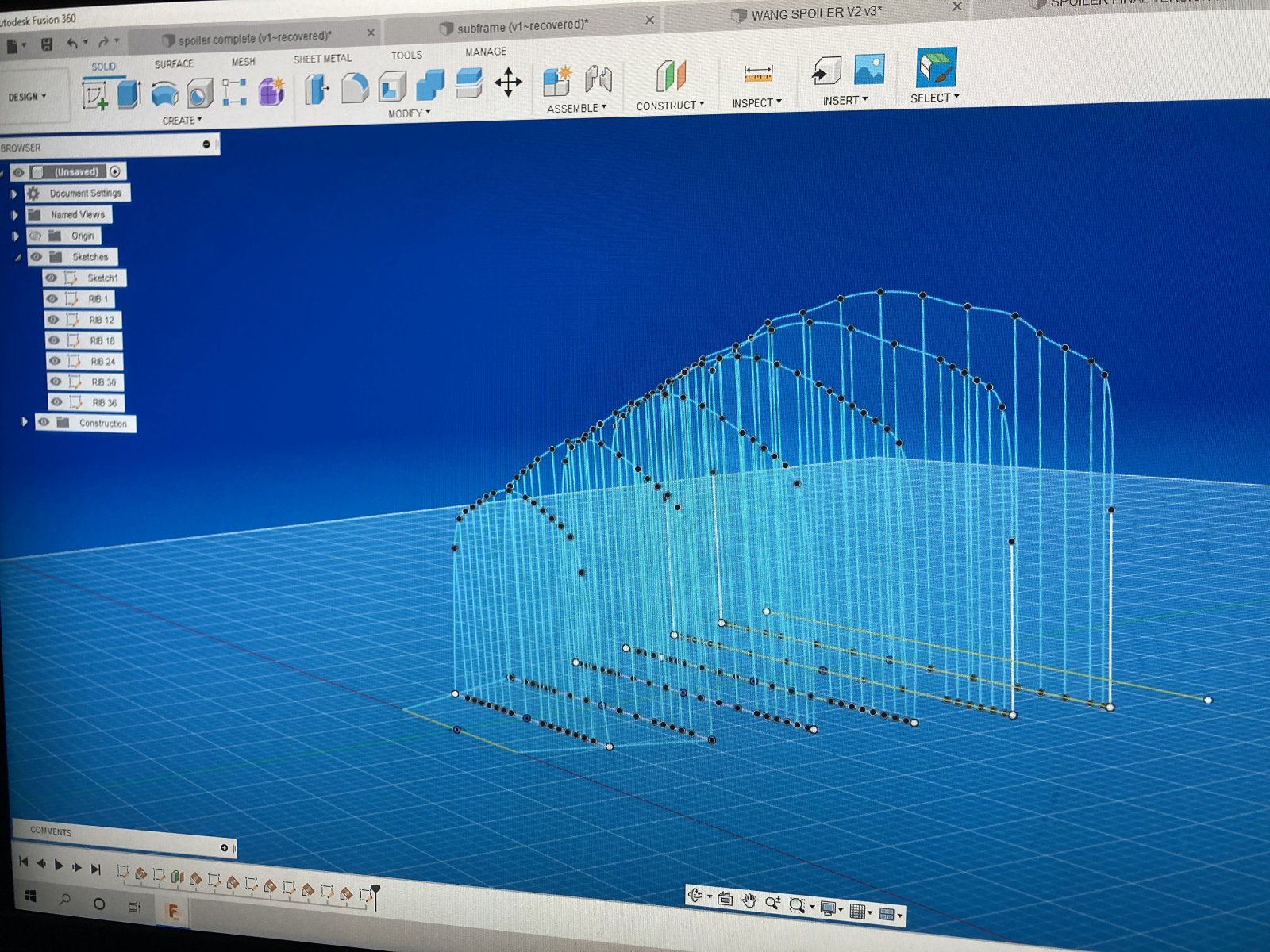
Task: Toggle visibility of RIB 36 sketch
Action: point(56,402)
